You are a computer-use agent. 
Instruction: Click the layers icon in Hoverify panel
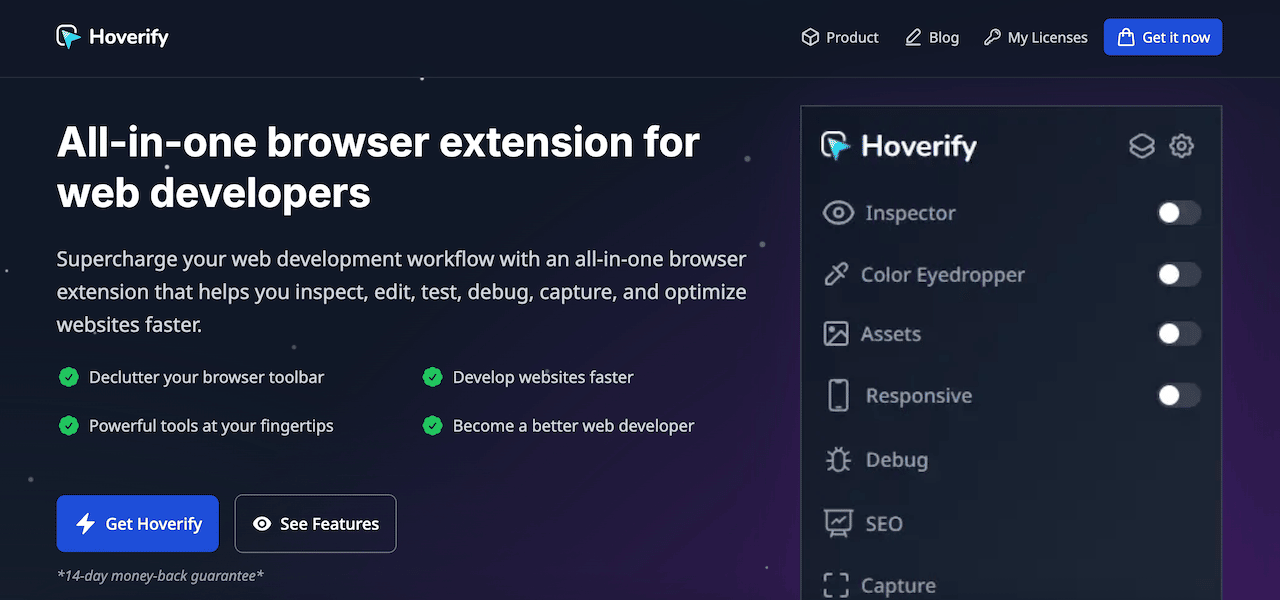[1142, 146]
